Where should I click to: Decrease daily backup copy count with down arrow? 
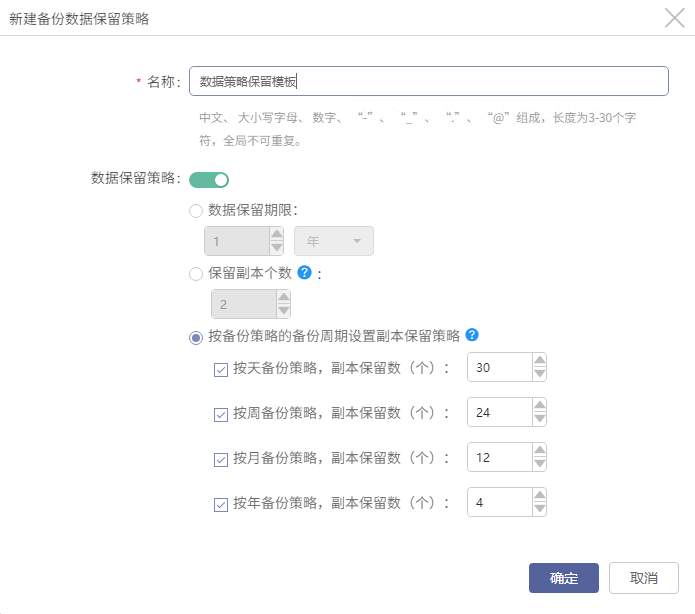[539, 374]
